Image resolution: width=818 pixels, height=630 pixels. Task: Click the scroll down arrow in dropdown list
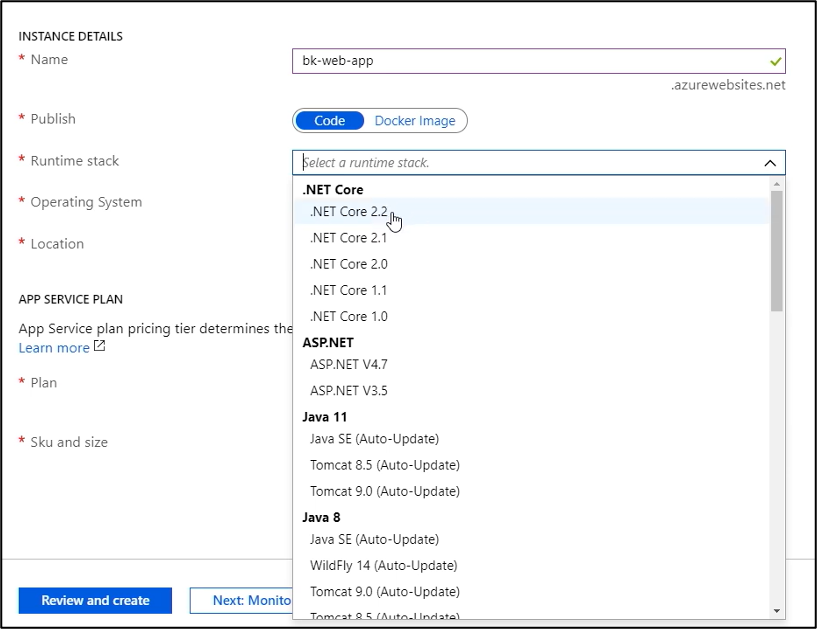777,610
